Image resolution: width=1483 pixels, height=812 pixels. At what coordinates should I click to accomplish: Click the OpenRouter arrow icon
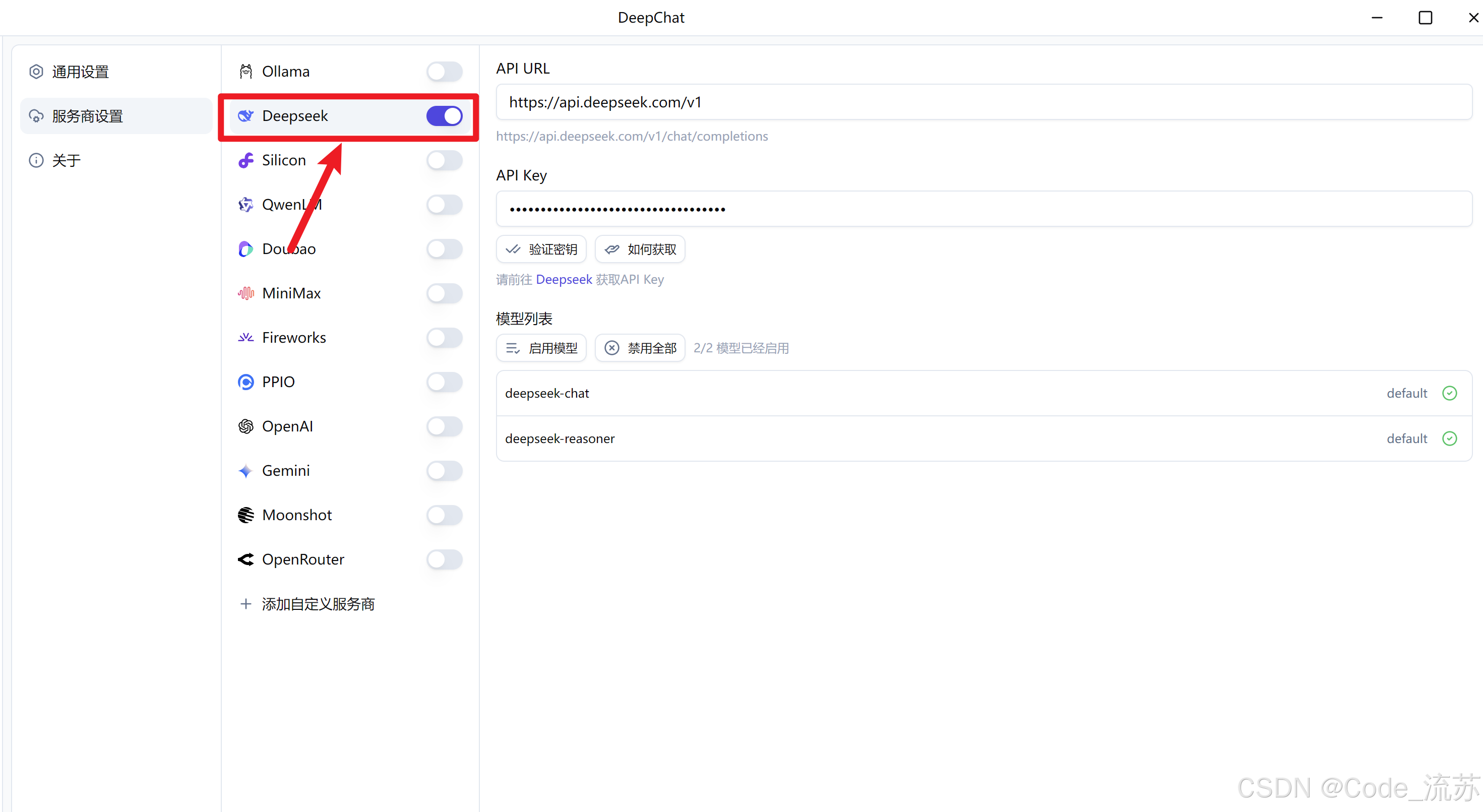(246, 559)
